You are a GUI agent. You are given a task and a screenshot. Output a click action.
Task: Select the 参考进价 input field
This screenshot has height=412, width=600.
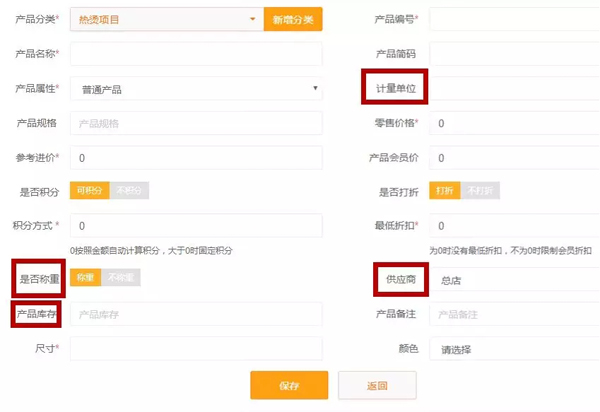tap(196, 158)
